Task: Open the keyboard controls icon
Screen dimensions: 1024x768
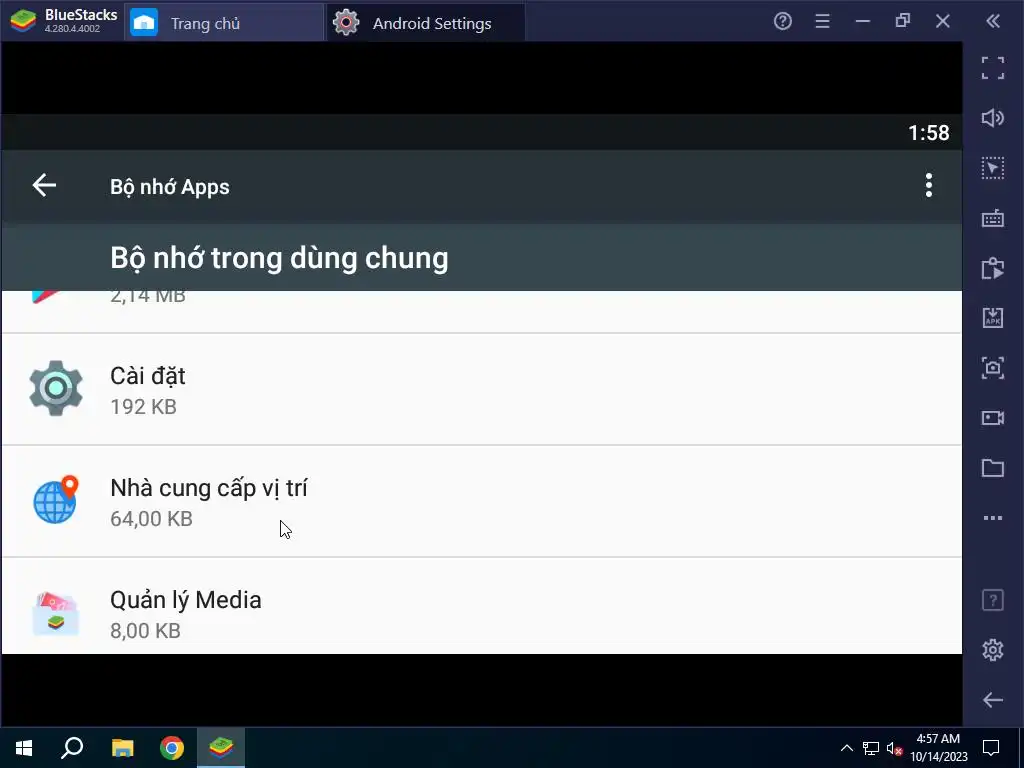Action: 993,218
